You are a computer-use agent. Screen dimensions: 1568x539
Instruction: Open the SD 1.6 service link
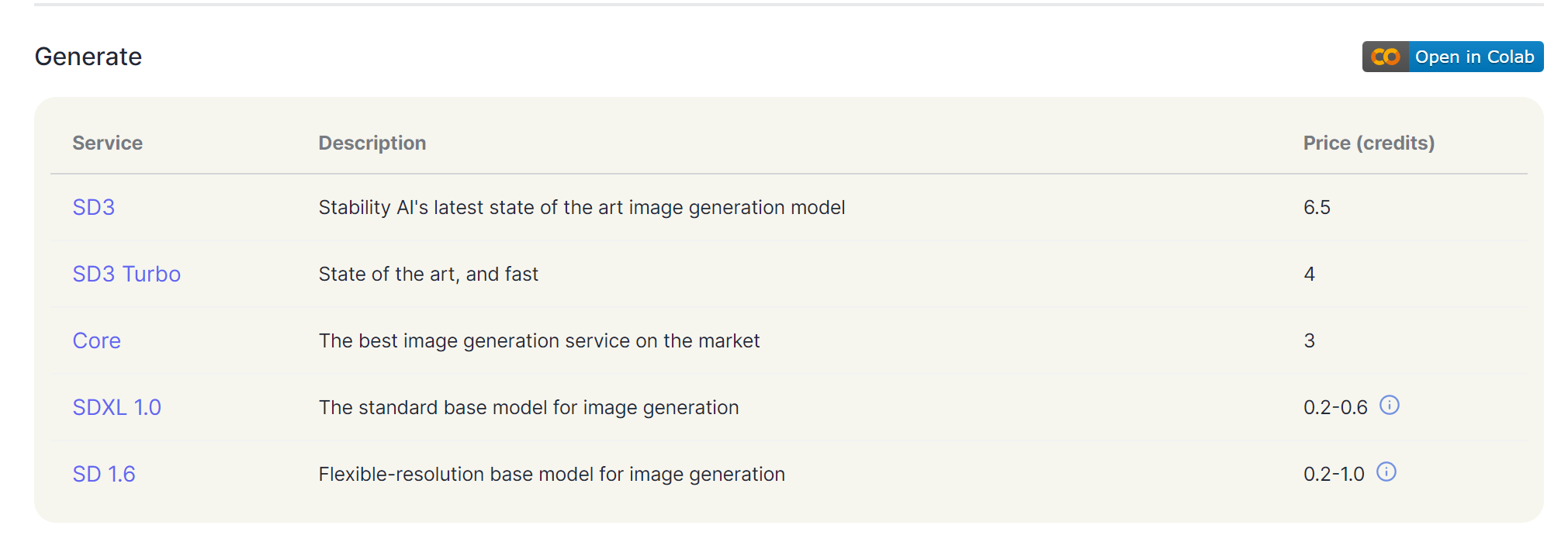104,474
